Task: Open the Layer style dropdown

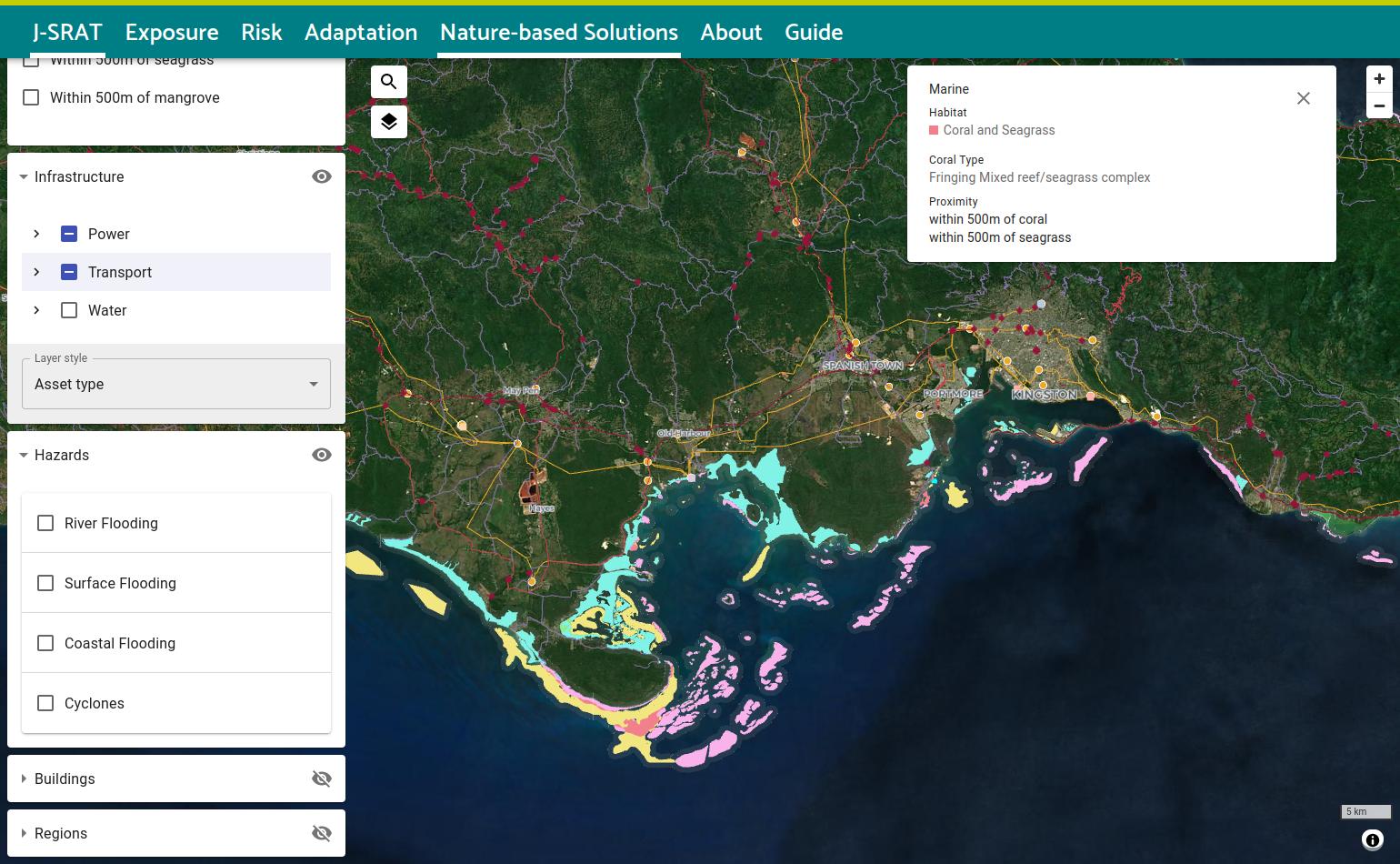Action: [176, 384]
